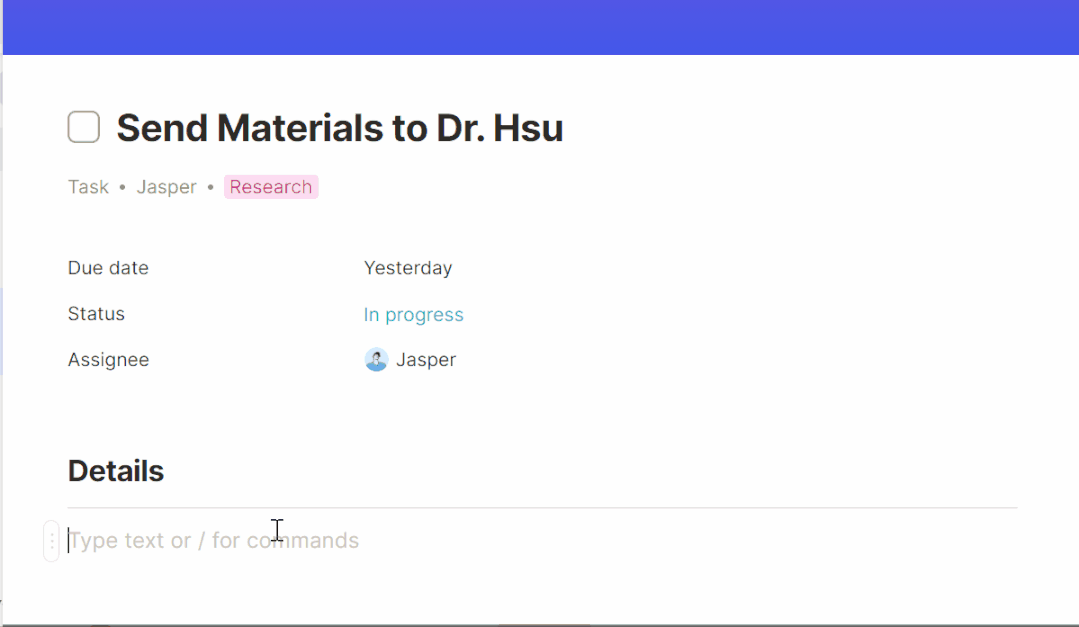1079x627 pixels.
Task: Open the Jasper link in subtitle row
Action: tap(166, 187)
